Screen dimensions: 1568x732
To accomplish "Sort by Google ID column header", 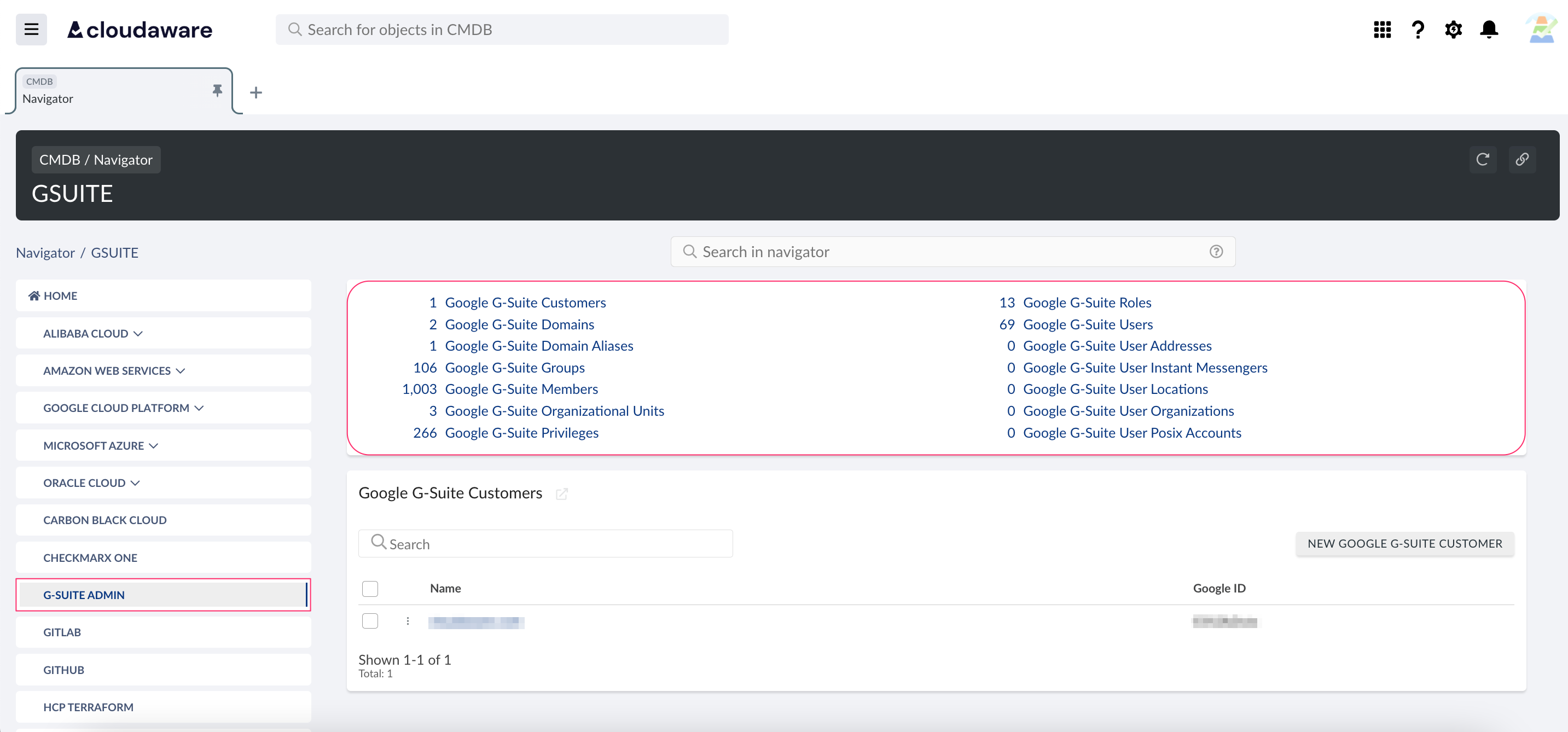I will [x=1218, y=589].
